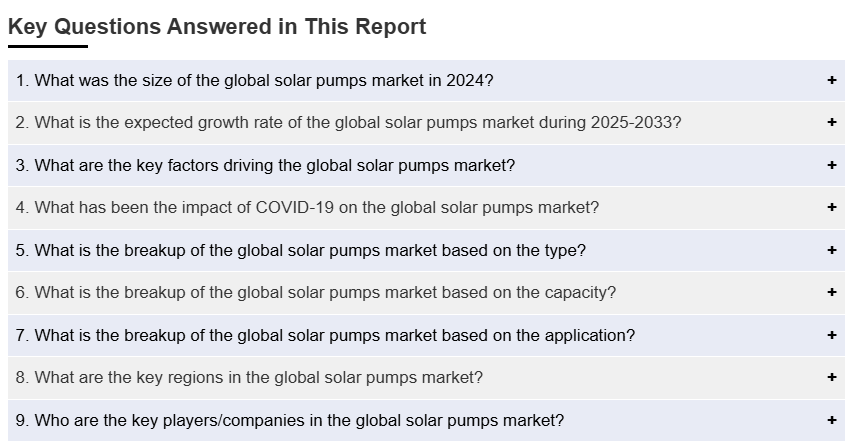Click plus icon beside expected growth rate question
850x448 pixels.
pyautogui.click(x=831, y=123)
